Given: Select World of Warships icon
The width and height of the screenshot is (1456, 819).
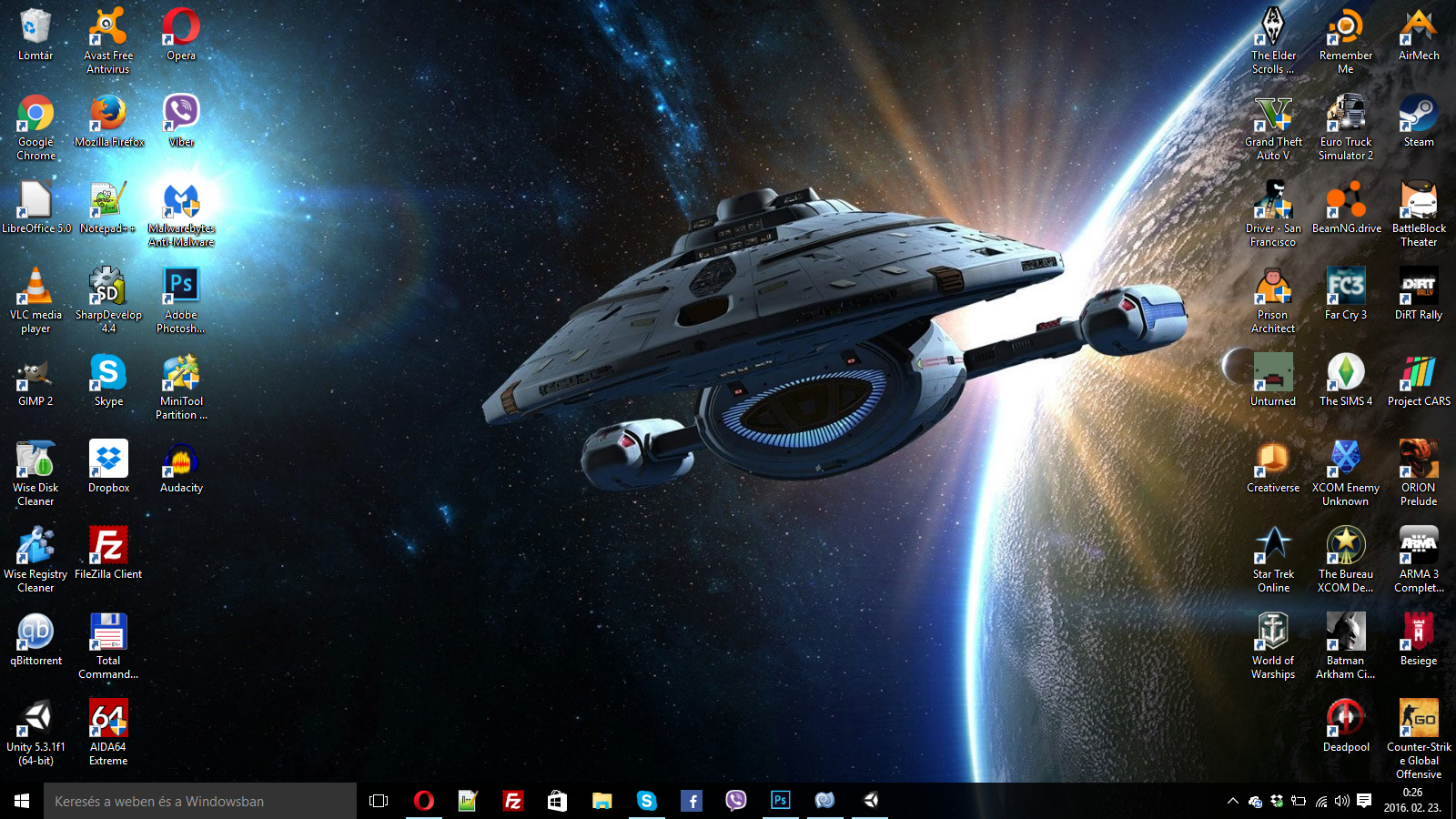Looking at the screenshot, I should click(x=1273, y=646).
